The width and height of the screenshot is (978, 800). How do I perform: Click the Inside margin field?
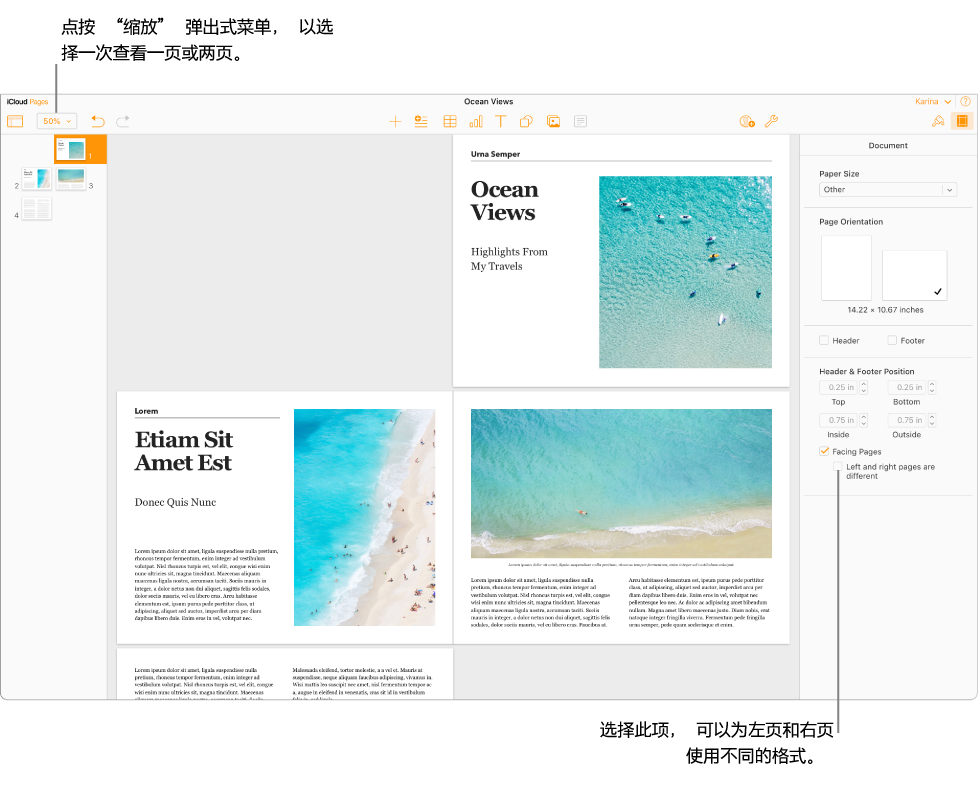point(839,420)
